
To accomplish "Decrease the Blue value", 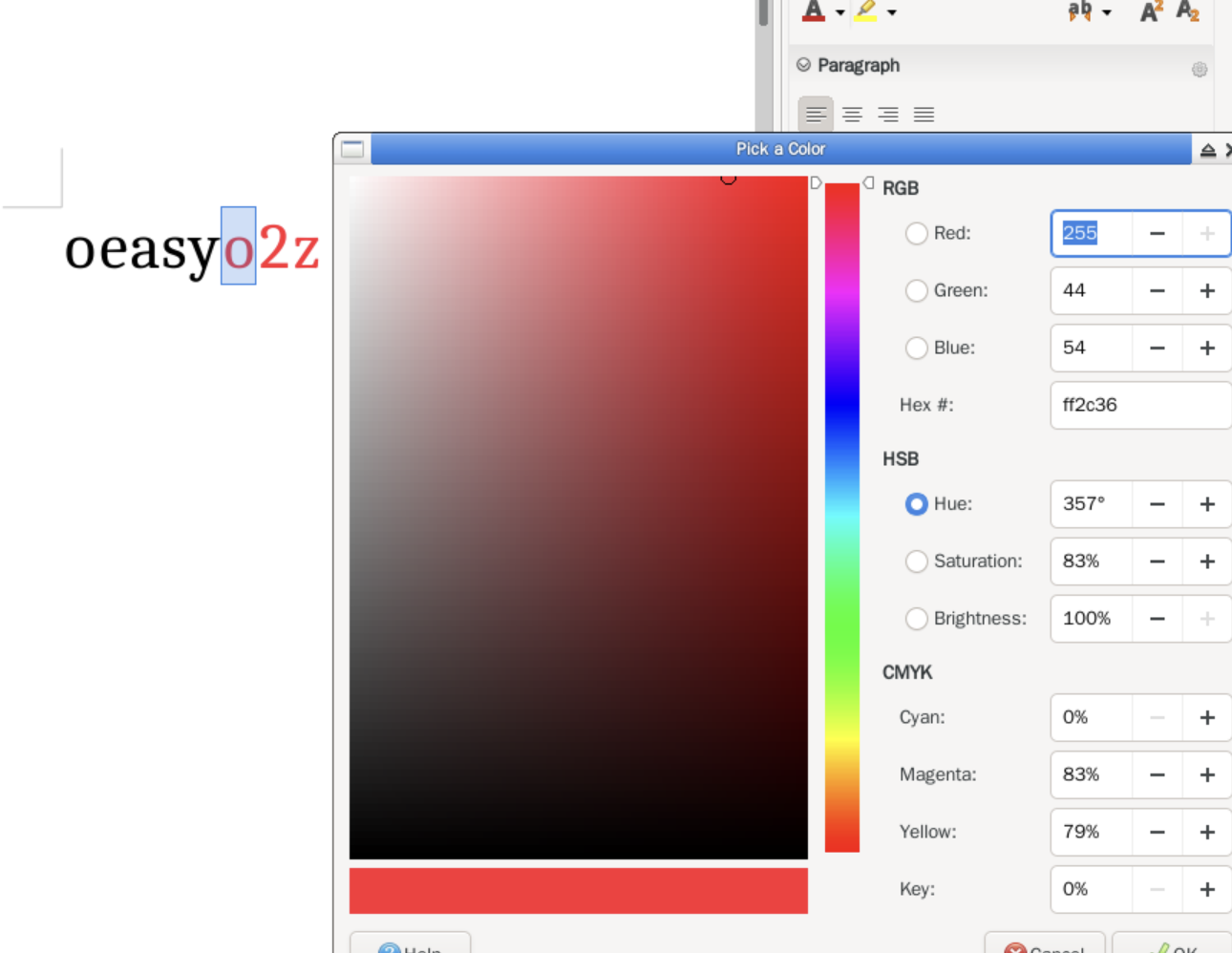I will coord(1158,348).
